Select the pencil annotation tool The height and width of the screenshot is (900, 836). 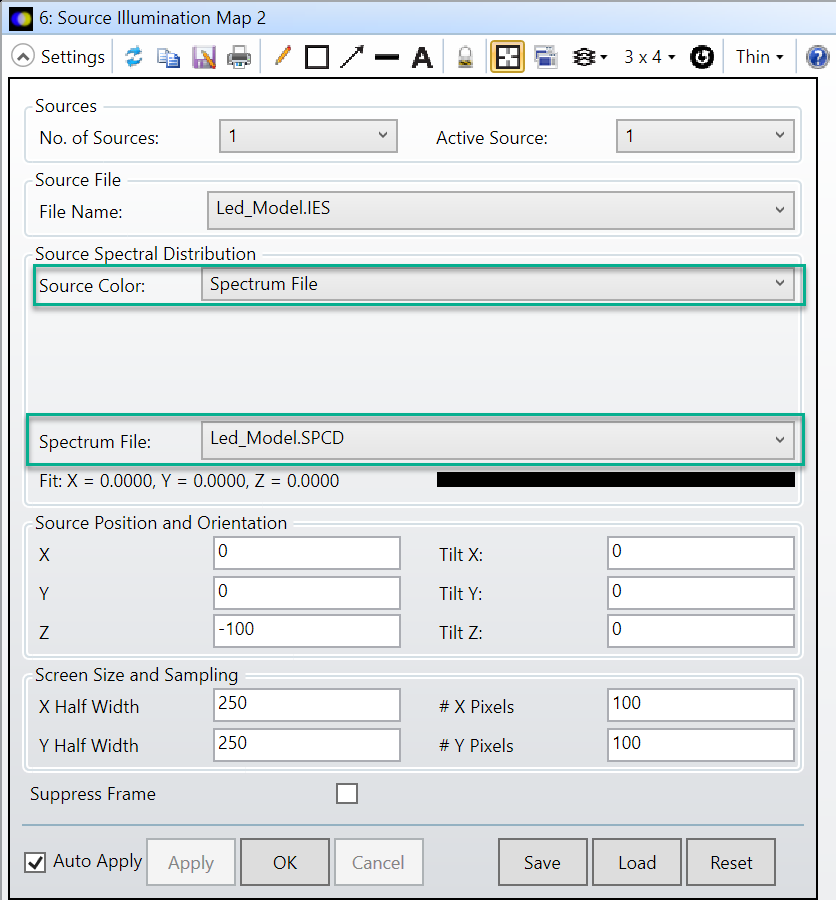click(x=282, y=57)
